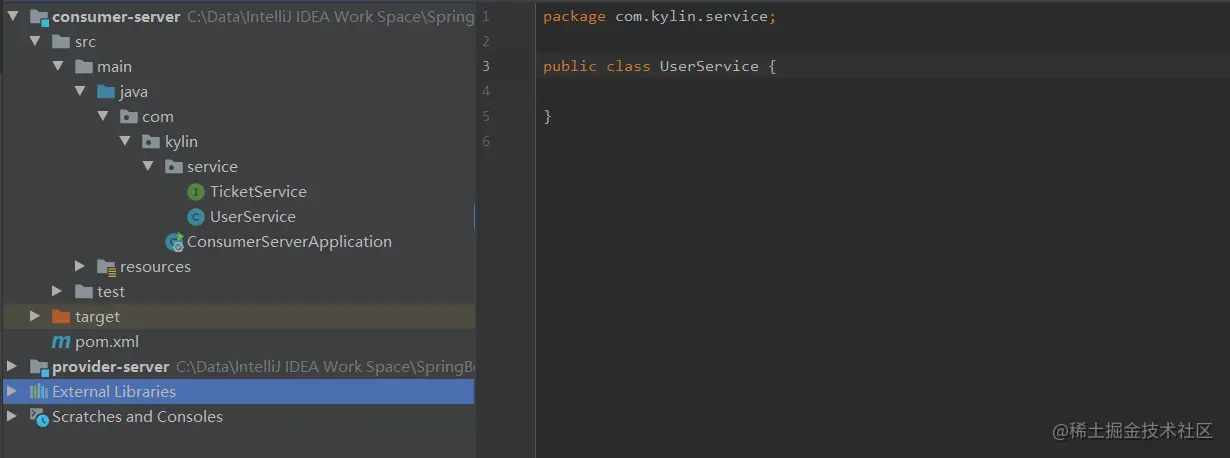Collapse the src folder arrow
1230x458 pixels.
(x=35, y=42)
